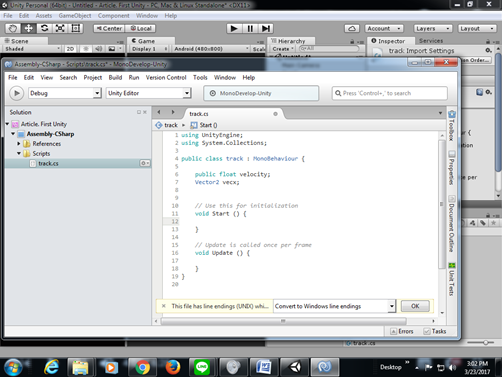The height and width of the screenshot is (377, 502).
Task: Open Firefox from taskbar
Action: [173, 367]
